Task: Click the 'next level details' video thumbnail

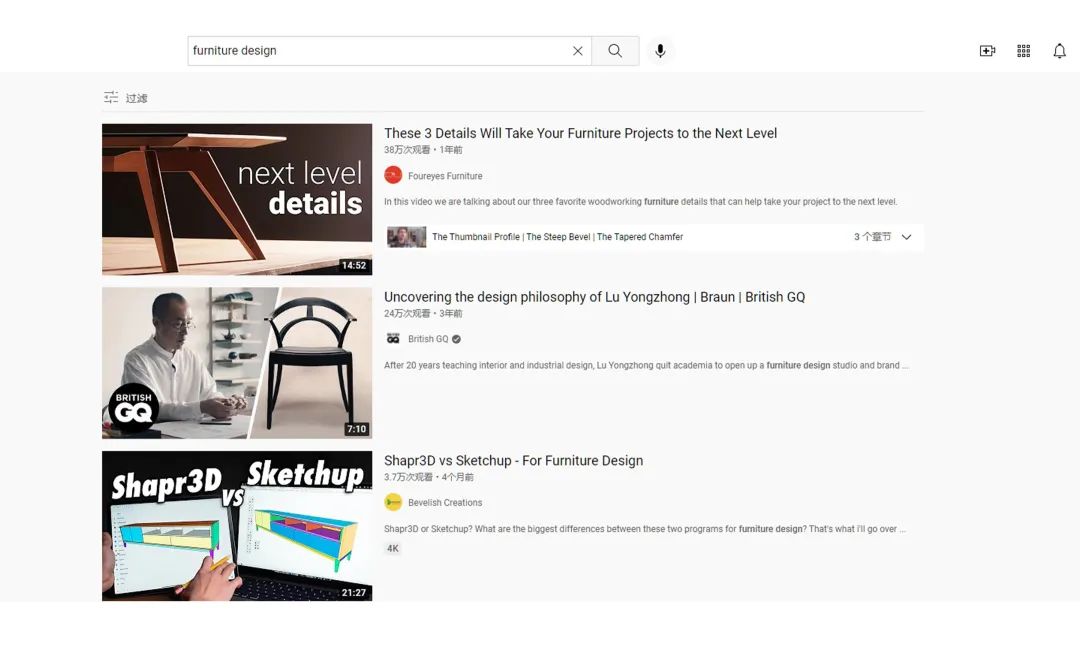Action: point(237,199)
